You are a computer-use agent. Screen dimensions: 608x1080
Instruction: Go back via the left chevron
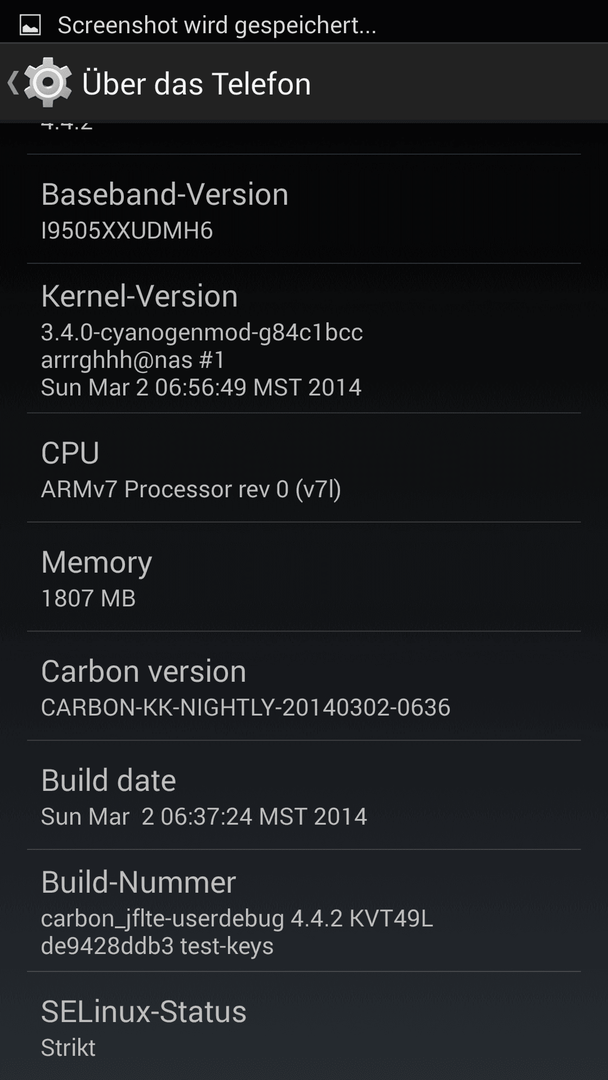click(x=12, y=83)
